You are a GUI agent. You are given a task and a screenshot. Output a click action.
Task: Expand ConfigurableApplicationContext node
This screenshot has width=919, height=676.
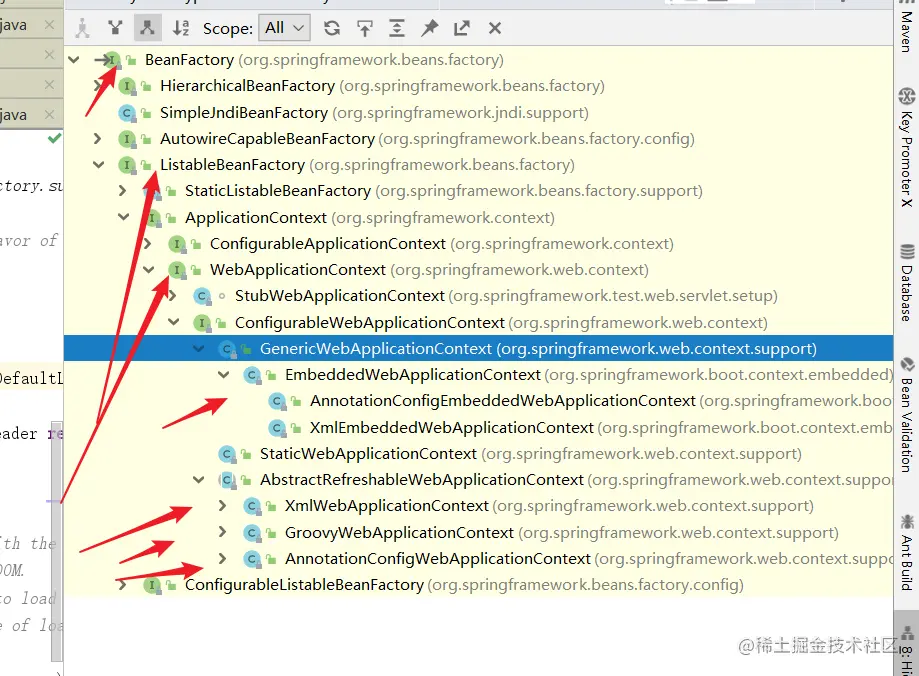pyautogui.click(x=148, y=243)
